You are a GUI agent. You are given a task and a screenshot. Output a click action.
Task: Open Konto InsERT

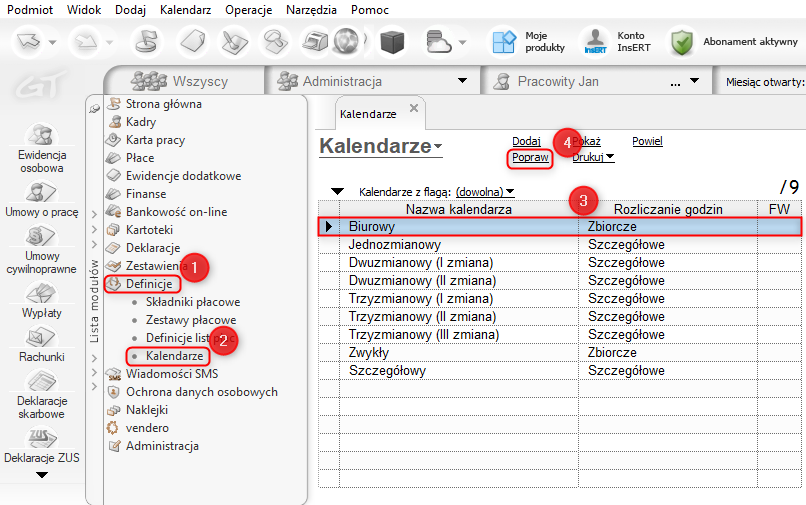pos(617,41)
